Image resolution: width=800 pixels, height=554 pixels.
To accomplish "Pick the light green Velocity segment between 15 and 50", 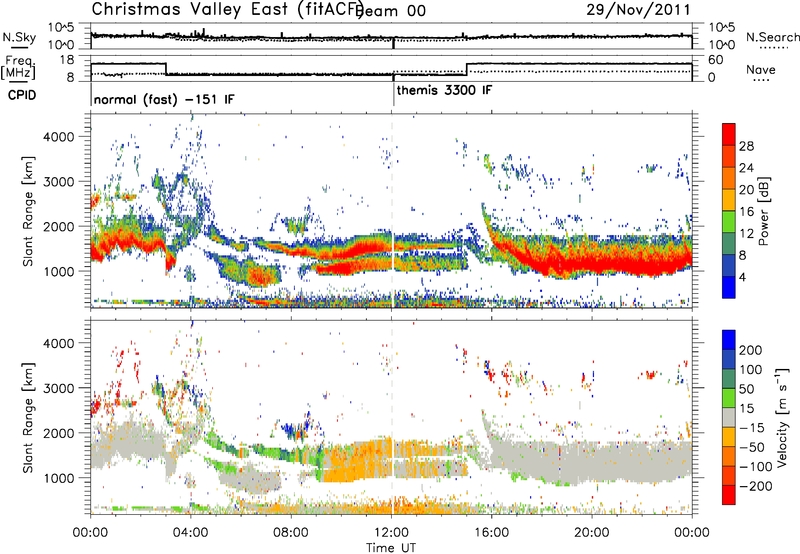I will (729, 398).
